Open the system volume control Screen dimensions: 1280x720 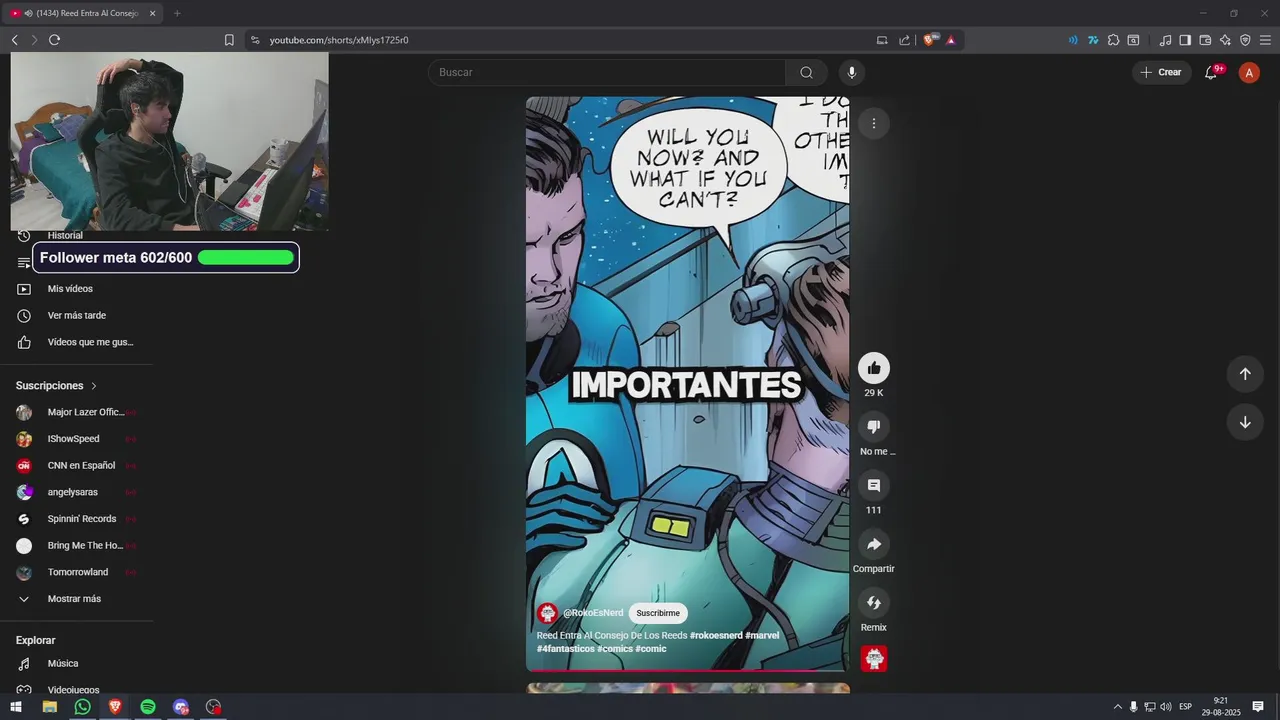[x=1166, y=707]
